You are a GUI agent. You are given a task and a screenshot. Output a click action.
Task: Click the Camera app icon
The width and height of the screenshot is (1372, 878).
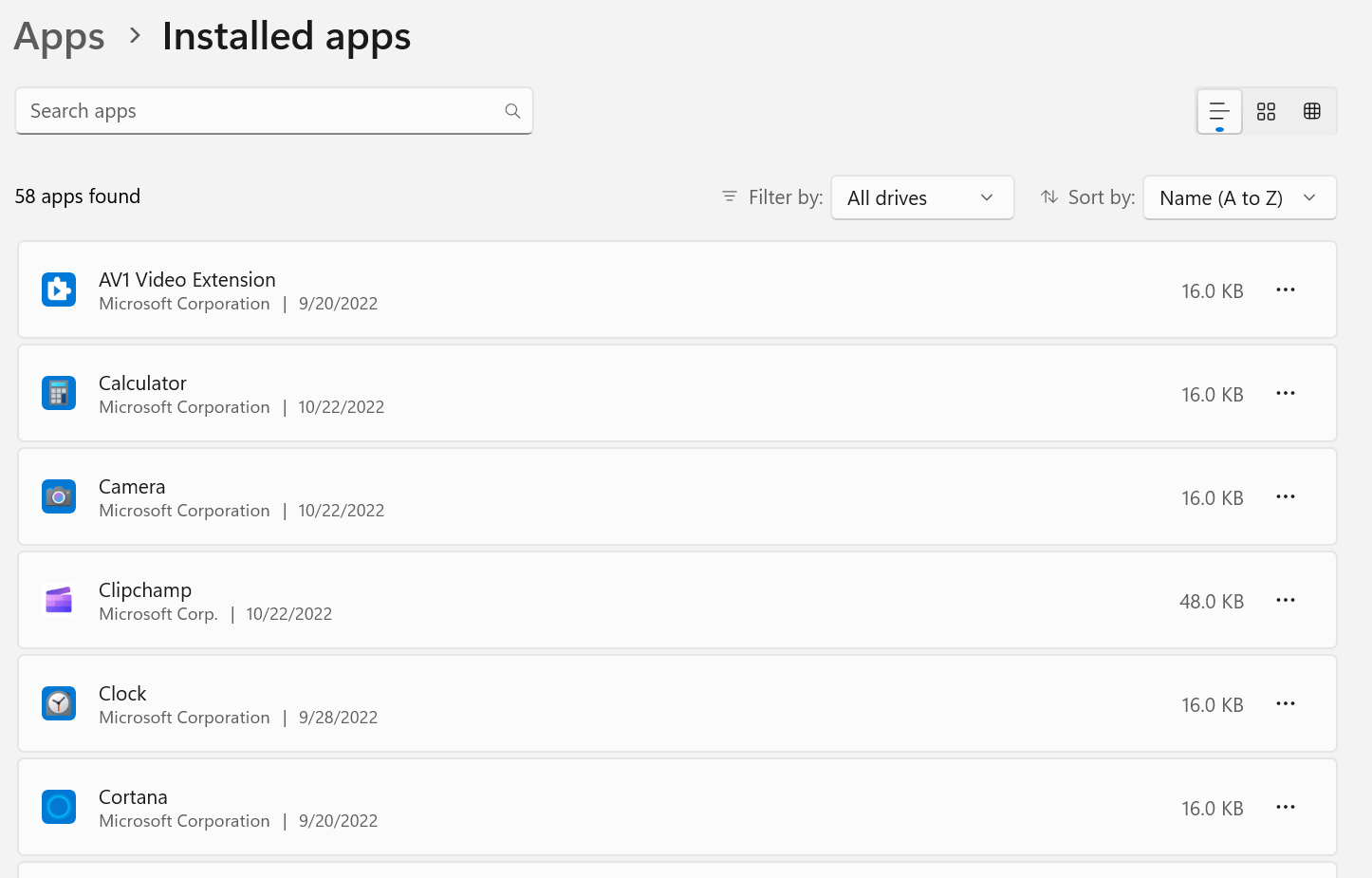click(59, 496)
